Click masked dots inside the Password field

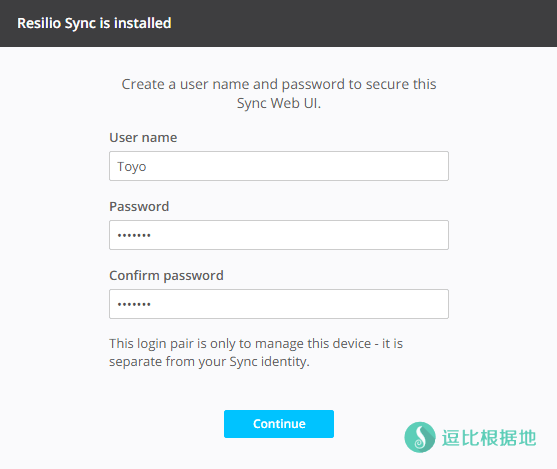coord(134,235)
